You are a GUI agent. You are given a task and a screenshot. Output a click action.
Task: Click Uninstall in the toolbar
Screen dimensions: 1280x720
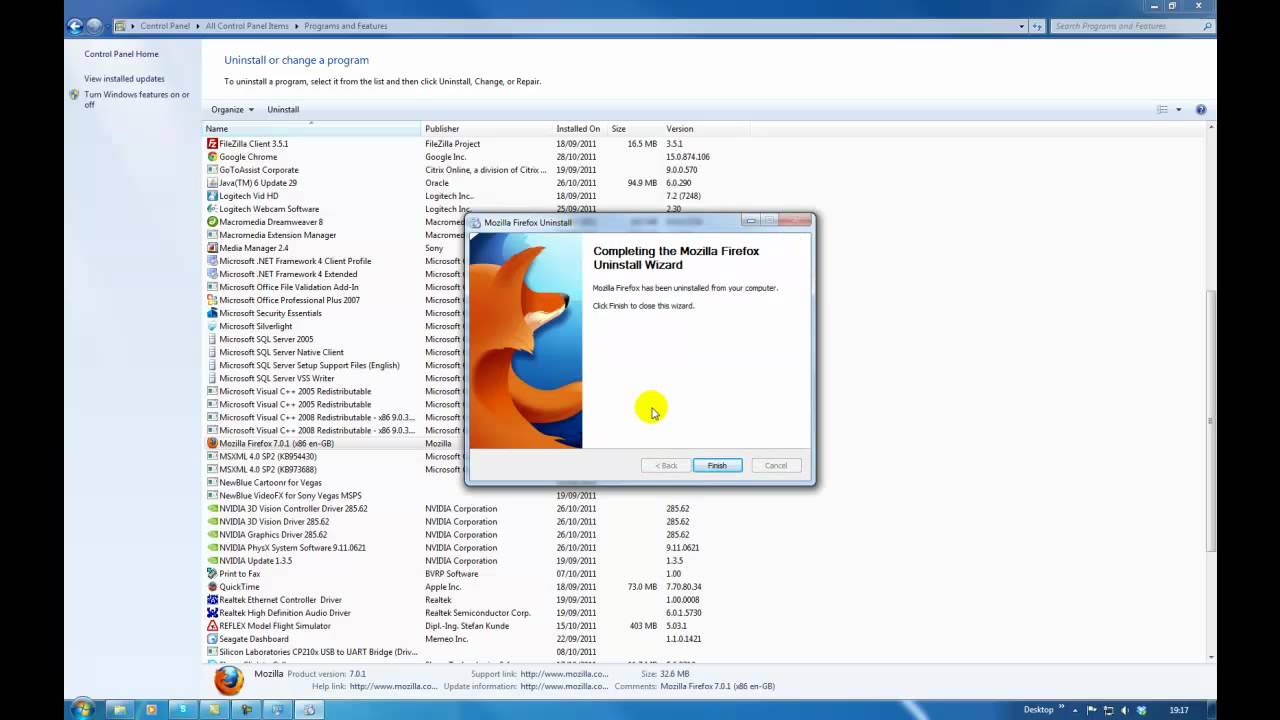(283, 109)
